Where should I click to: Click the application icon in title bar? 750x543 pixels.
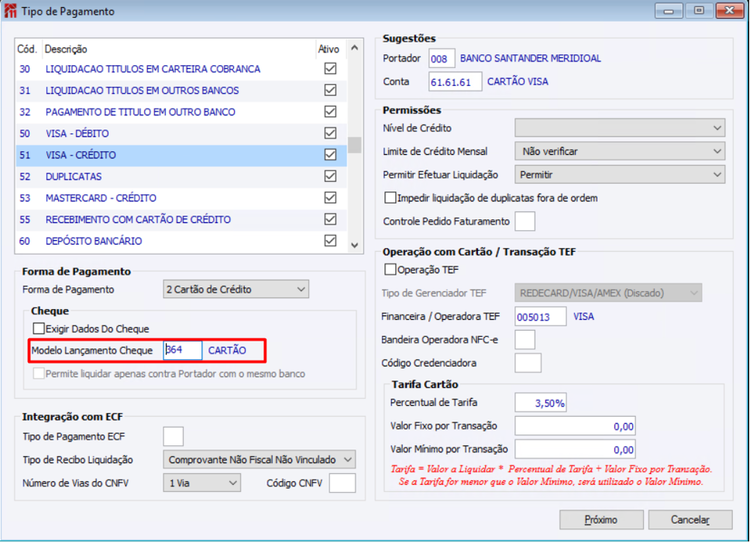(10, 11)
